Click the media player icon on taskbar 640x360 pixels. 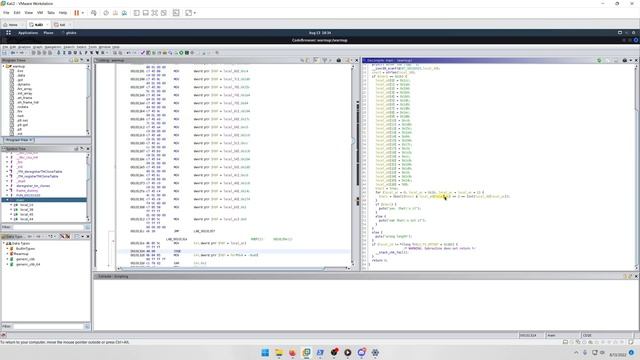click(x=348, y=352)
